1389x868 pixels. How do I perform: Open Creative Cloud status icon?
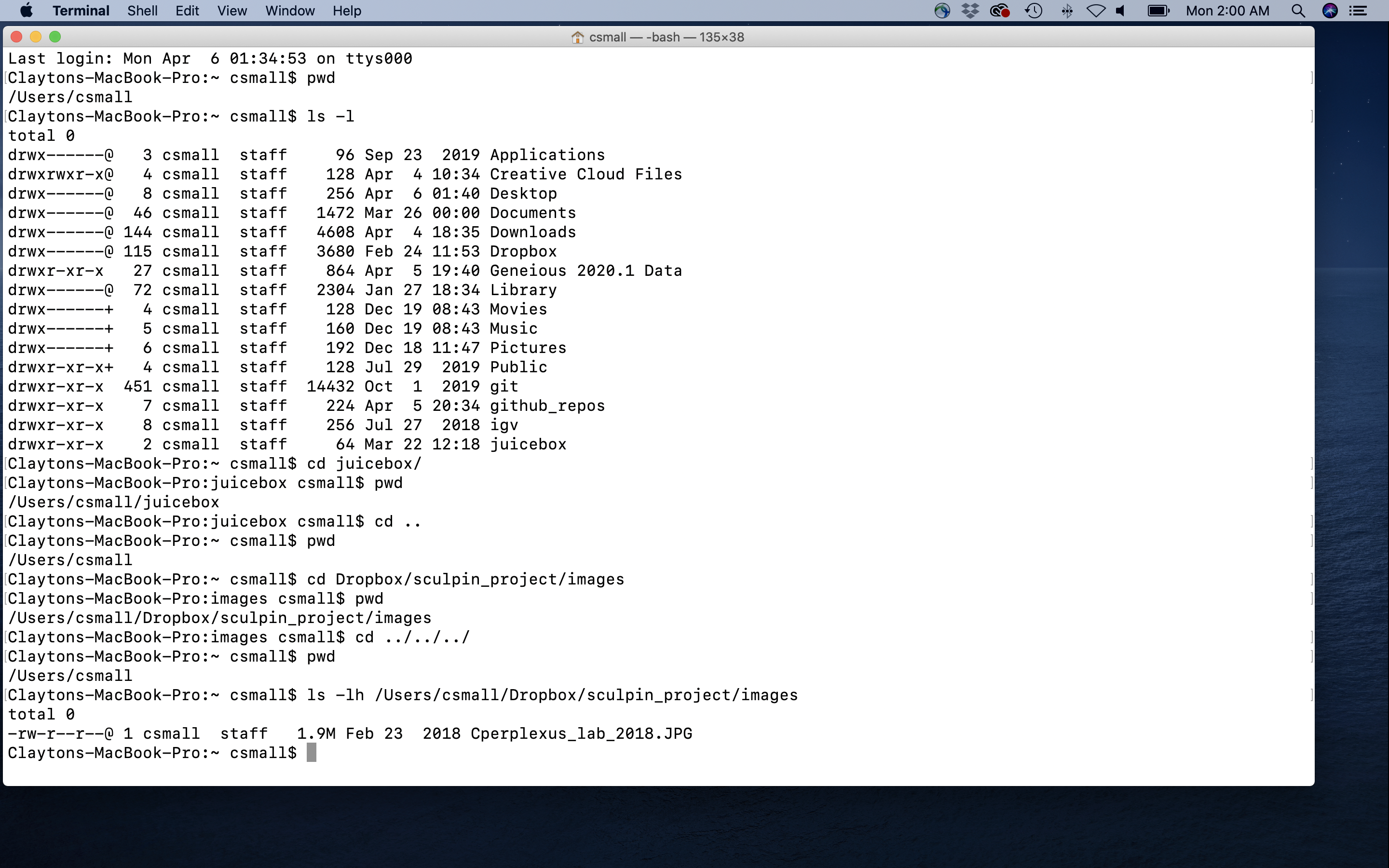tap(1000, 10)
